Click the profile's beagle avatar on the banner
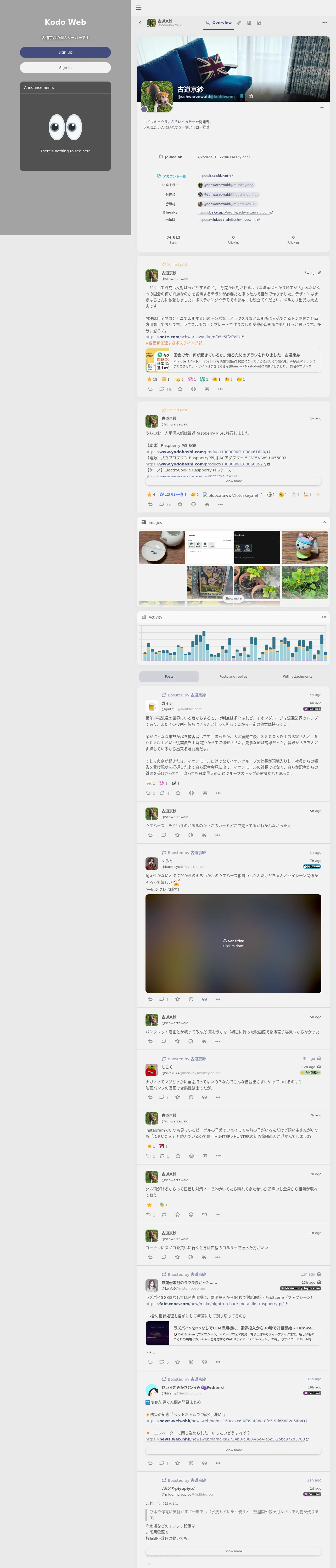 pyautogui.click(x=157, y=96)
